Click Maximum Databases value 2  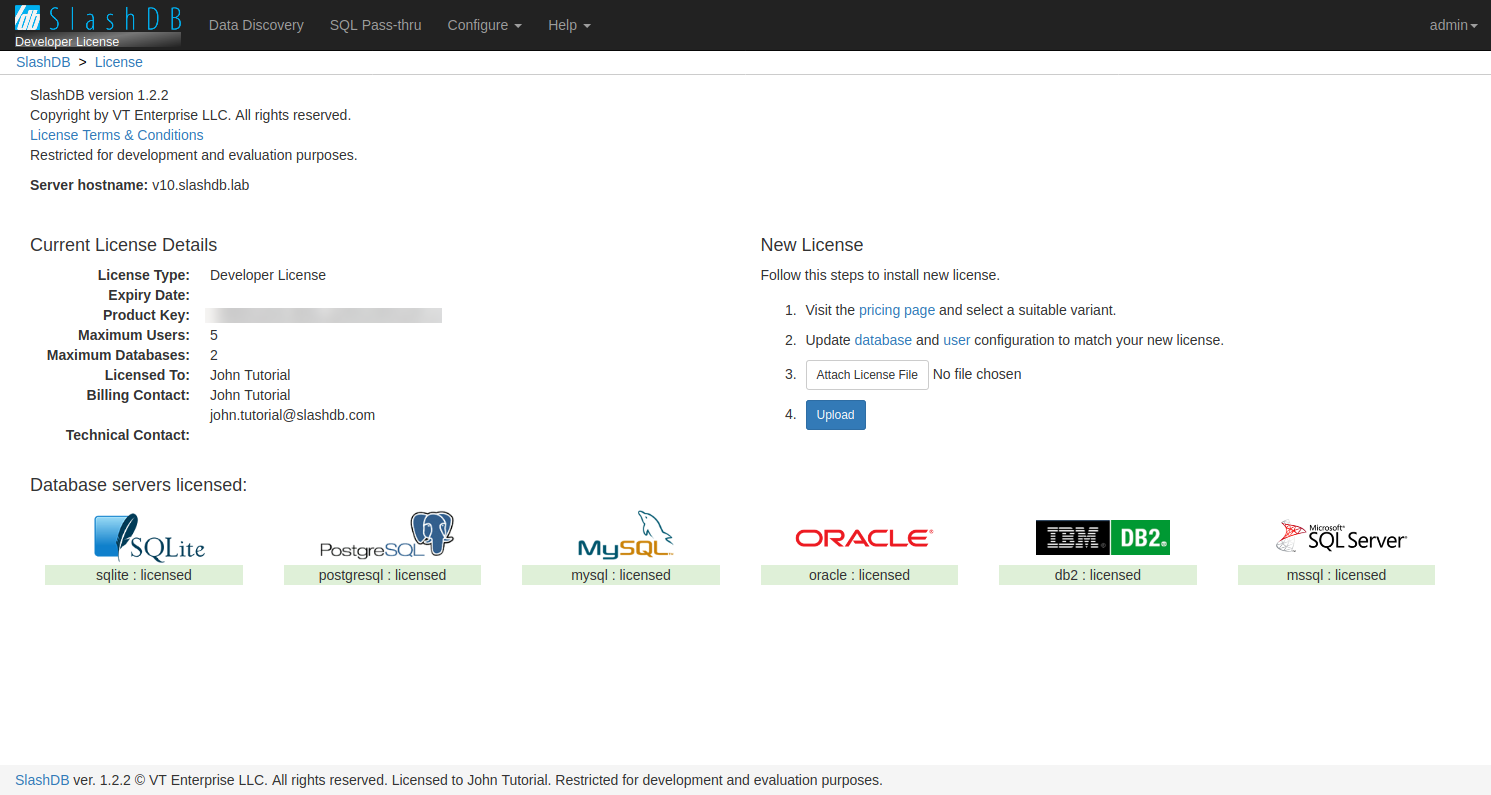[214, 355]
